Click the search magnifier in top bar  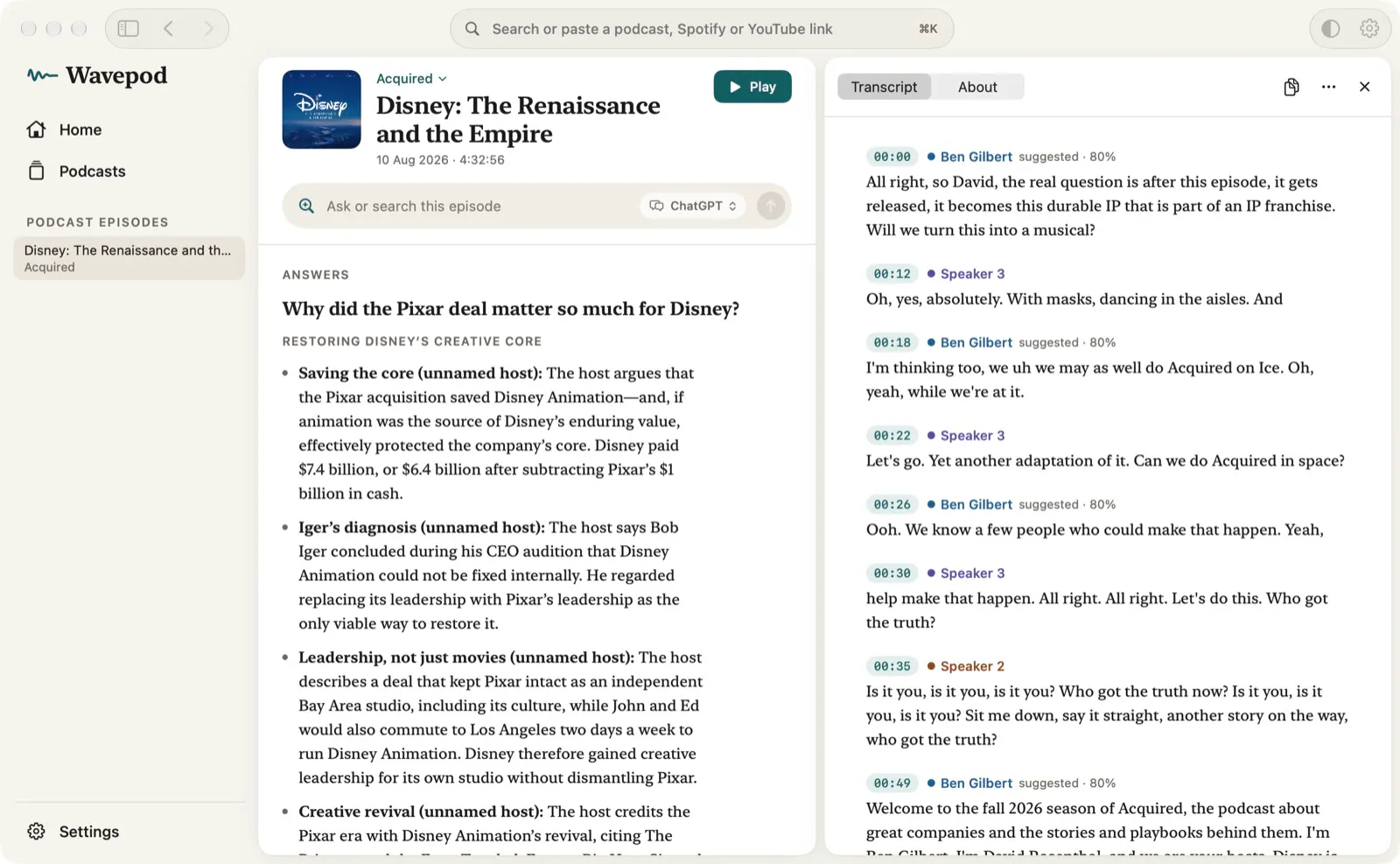[x=472, y=29]
